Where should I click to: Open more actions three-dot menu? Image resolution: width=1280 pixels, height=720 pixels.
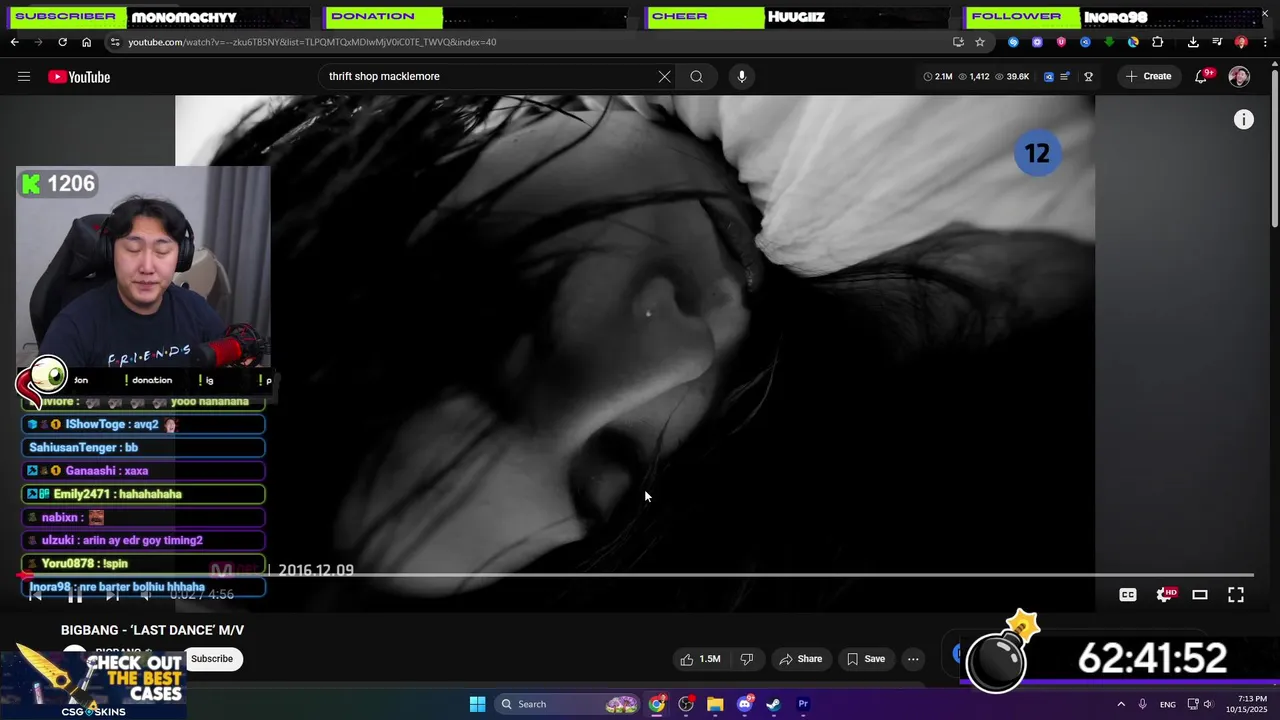(x=913, y=659)
